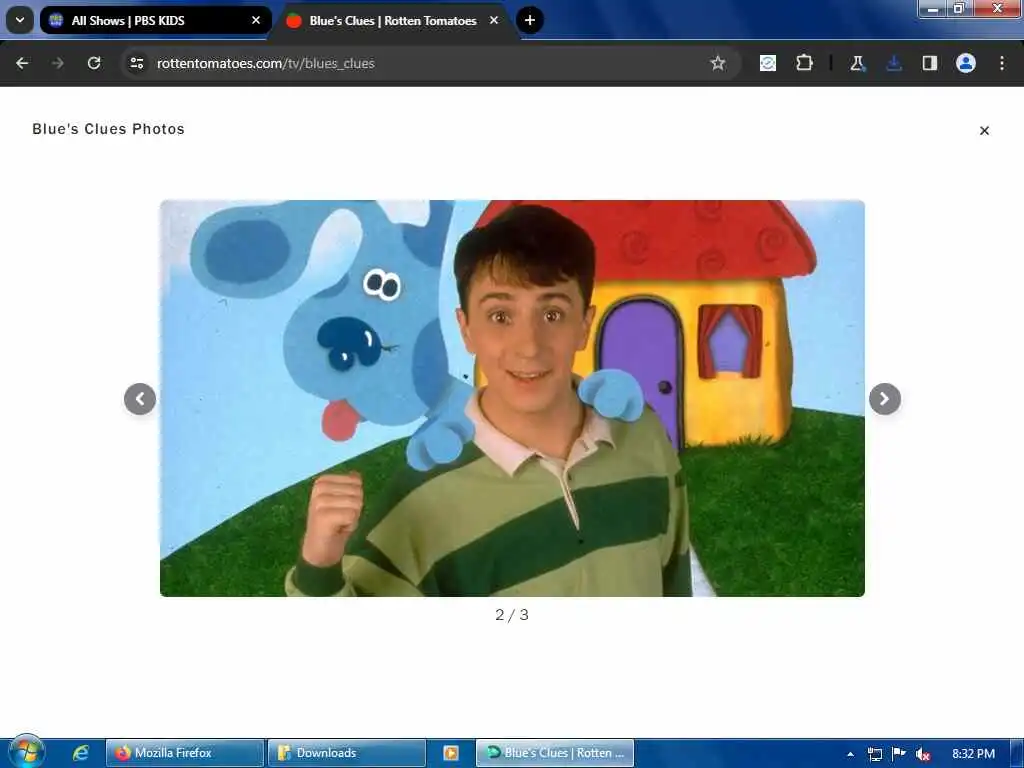
Task: Advance to next gallery photo
Action: pyautogui.click(x=884, y=399)
